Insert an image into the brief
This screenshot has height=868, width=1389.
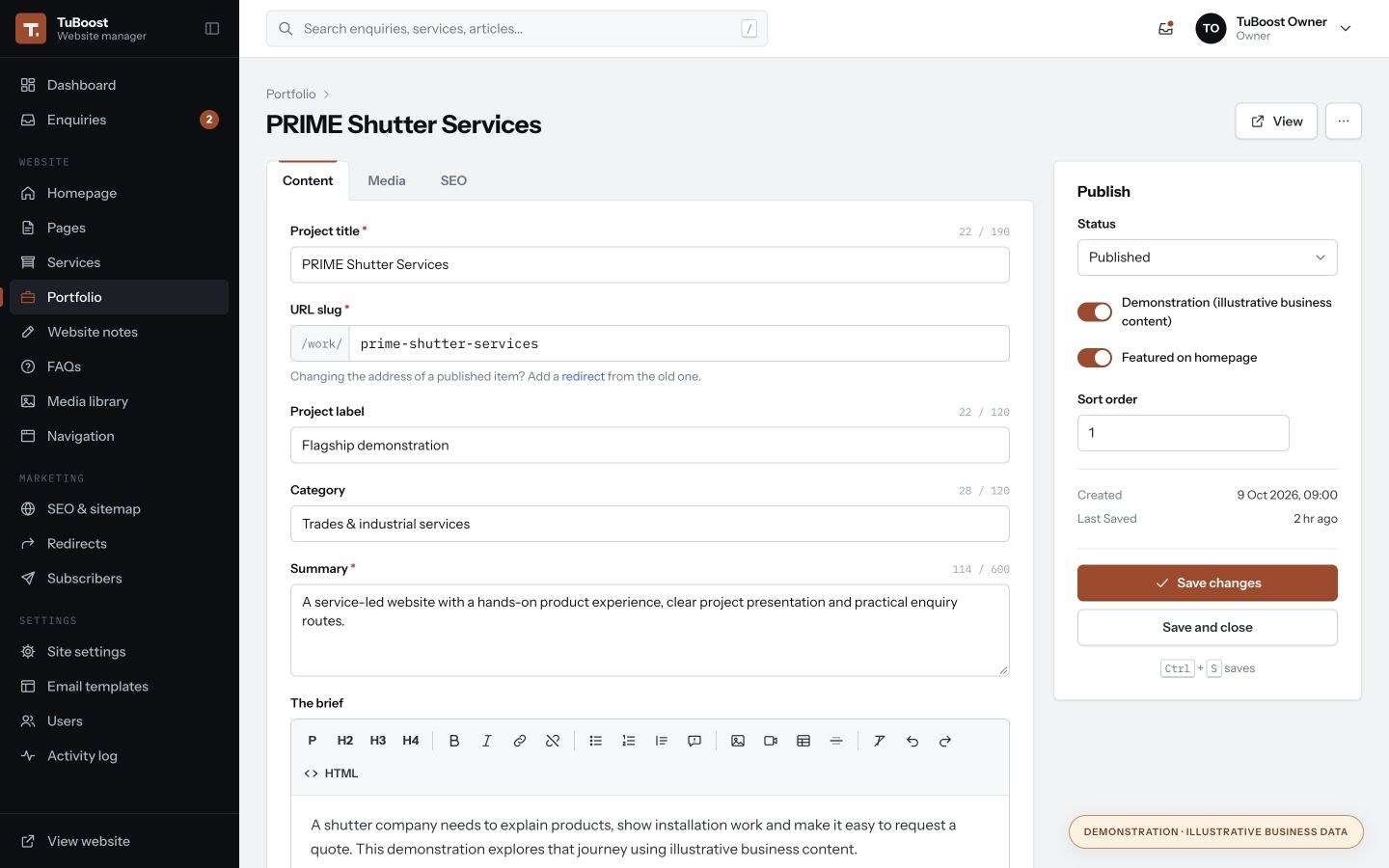[x=738, y=741]
